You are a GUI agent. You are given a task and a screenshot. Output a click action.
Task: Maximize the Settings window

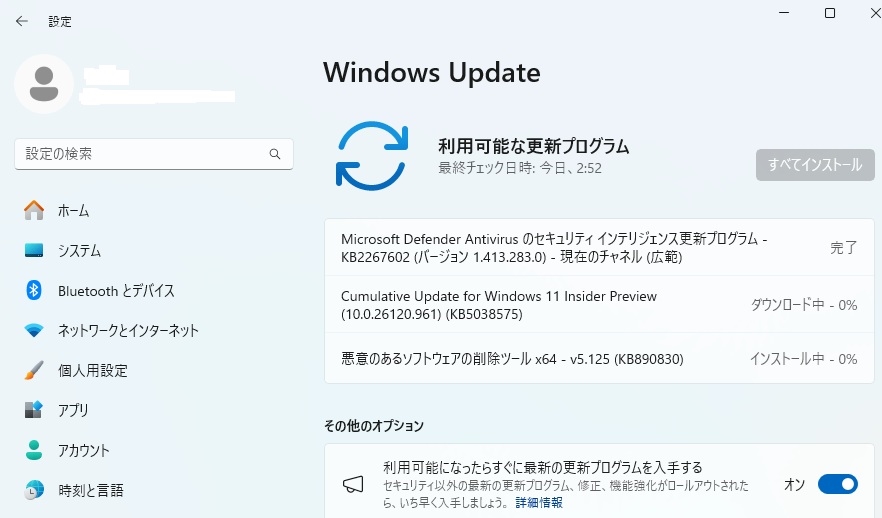(x=830, y=12)
